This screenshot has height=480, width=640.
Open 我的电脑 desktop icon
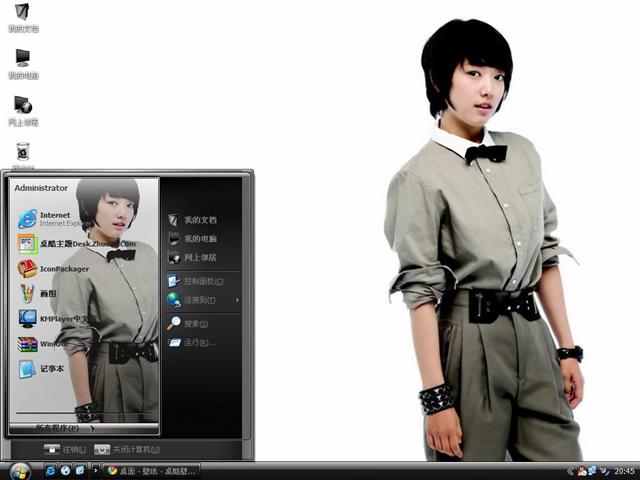tap(23, 64)
